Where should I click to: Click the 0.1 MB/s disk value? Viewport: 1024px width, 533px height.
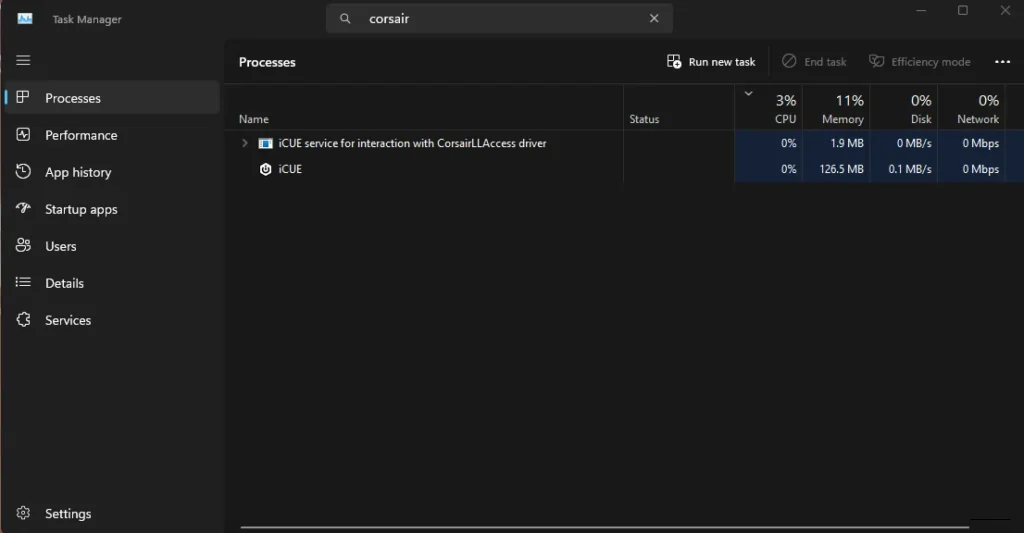[910, 169]
